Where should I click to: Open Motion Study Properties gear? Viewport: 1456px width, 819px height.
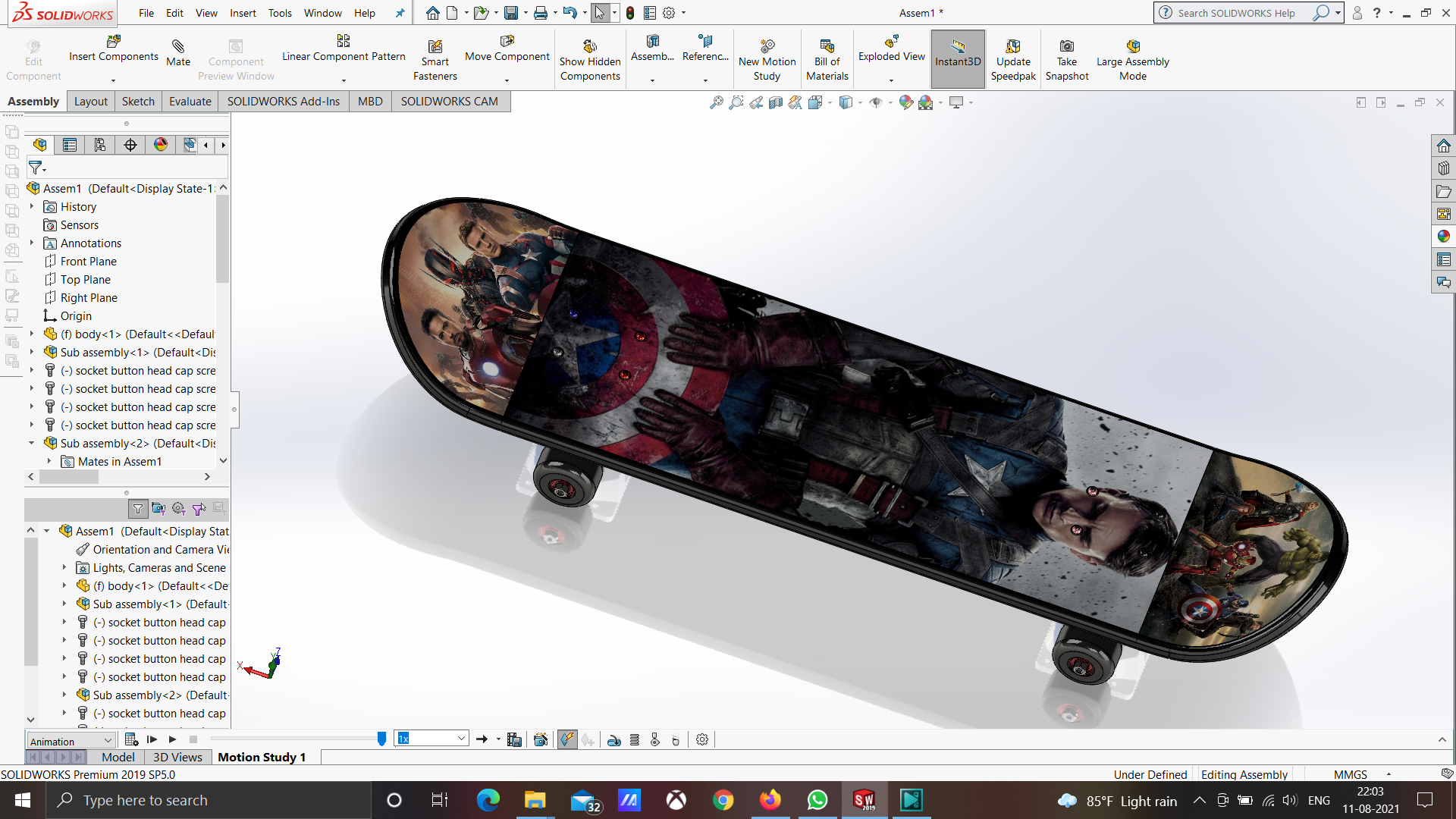click(702, 739)
